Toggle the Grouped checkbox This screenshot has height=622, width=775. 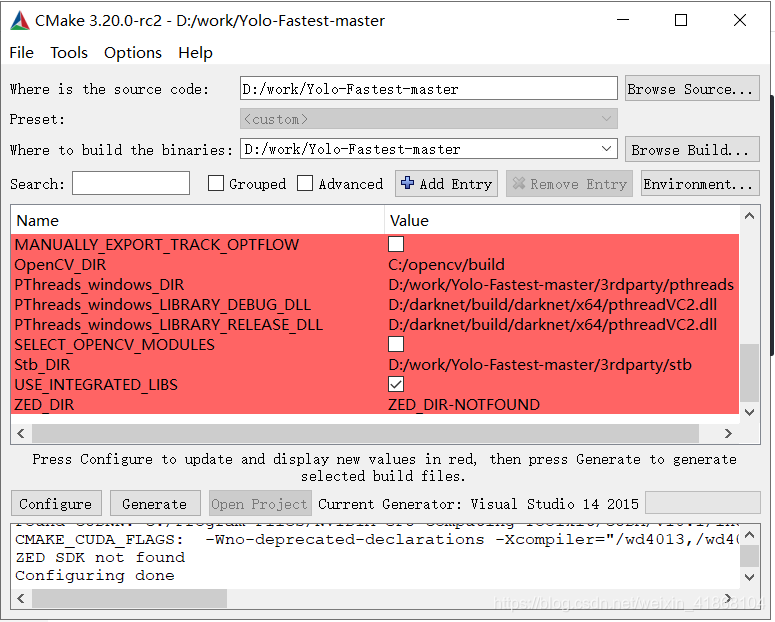tap(216, 183)
